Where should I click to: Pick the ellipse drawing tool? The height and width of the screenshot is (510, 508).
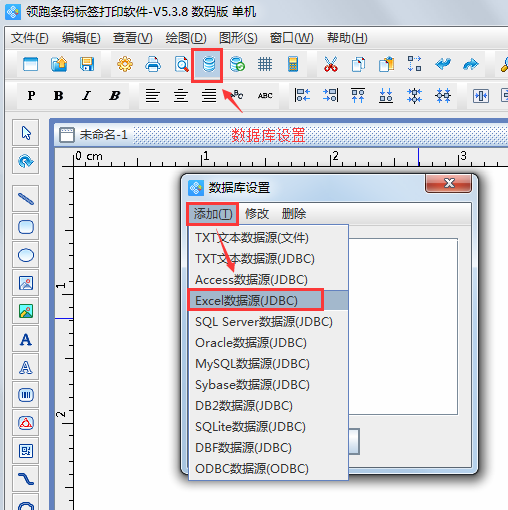26,255
